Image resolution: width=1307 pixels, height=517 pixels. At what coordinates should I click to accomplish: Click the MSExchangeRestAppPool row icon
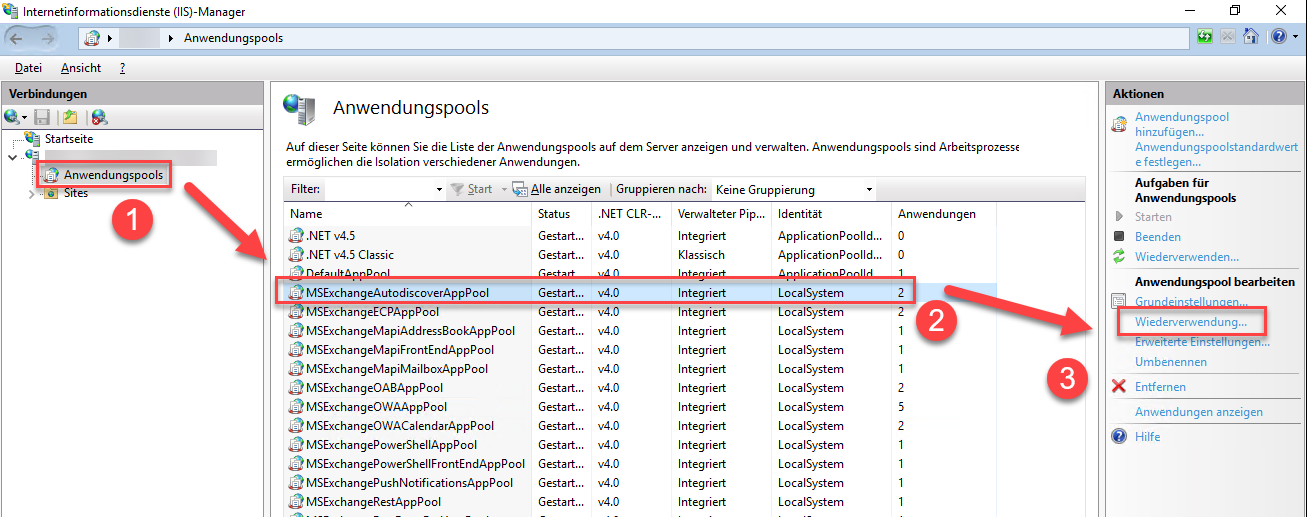[296, 502]
